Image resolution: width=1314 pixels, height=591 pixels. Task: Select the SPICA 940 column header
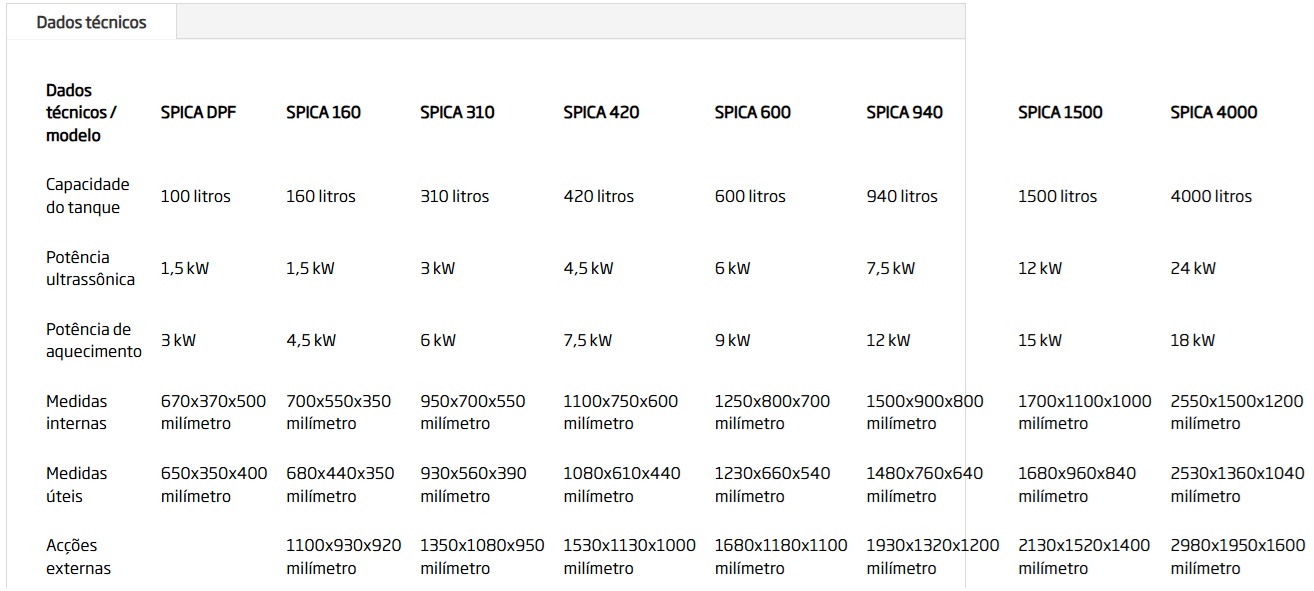904,113
